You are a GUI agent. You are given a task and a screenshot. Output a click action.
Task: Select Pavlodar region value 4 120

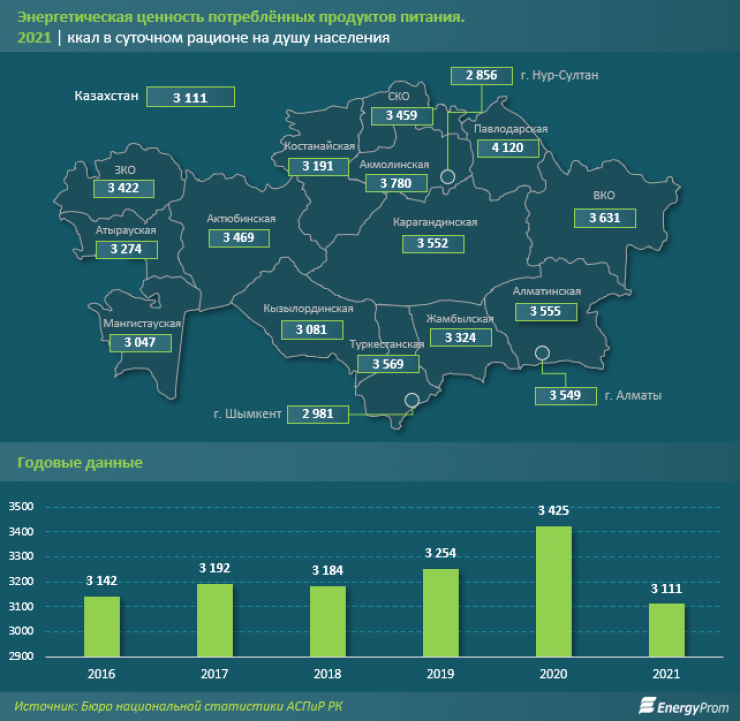click(508, 148)
